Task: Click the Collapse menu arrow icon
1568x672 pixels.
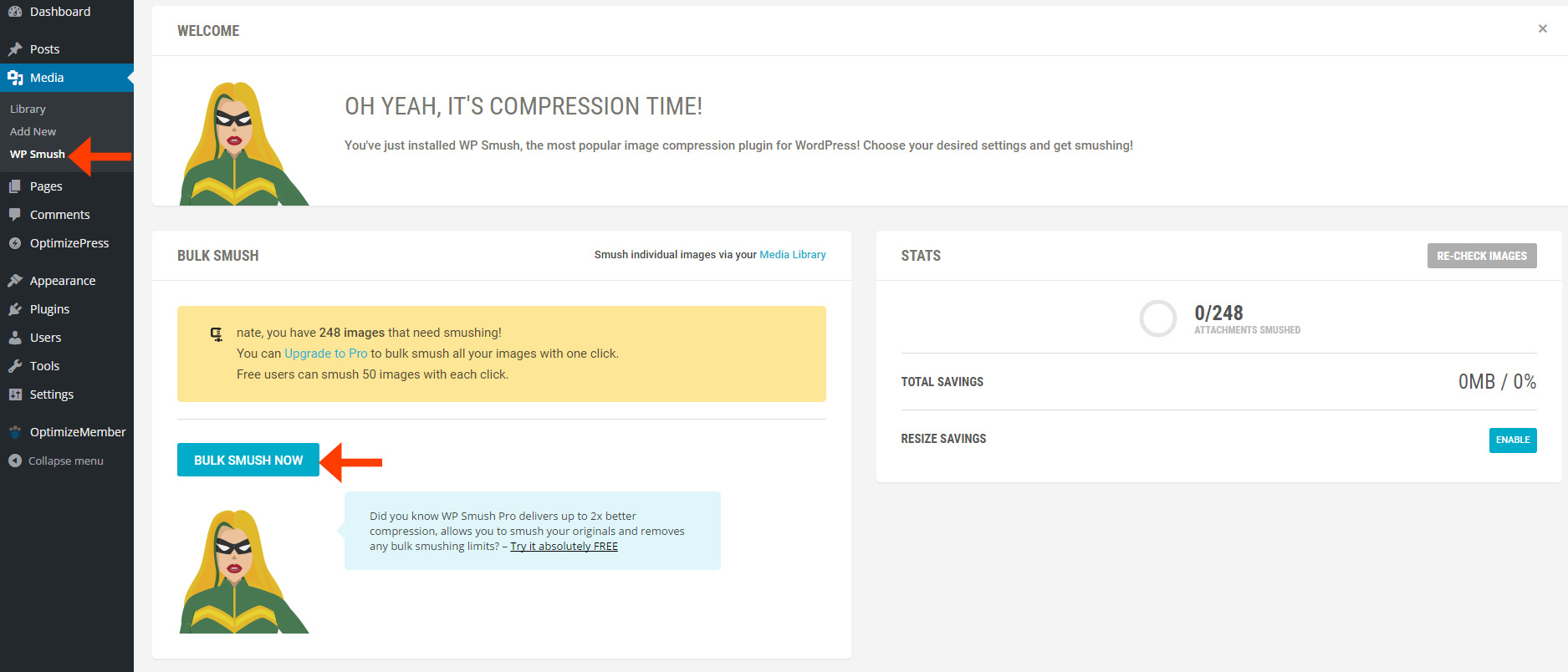Action: point(15,461)
